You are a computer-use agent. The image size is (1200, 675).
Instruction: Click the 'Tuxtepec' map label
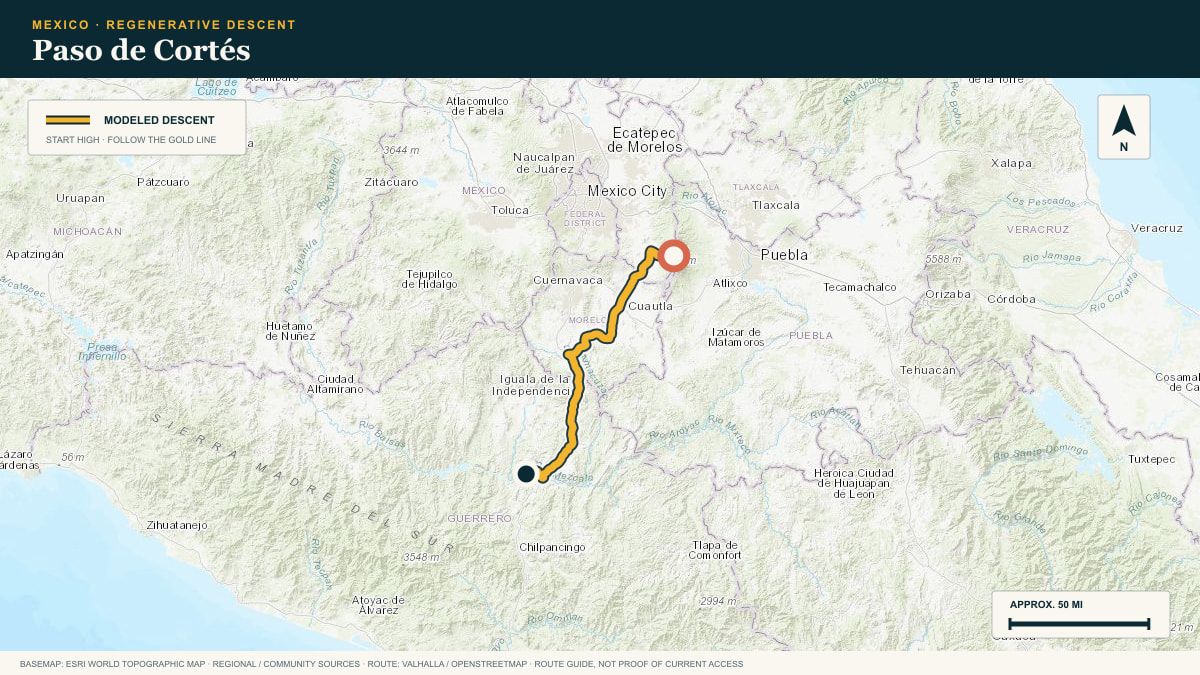pos(1152,460)
